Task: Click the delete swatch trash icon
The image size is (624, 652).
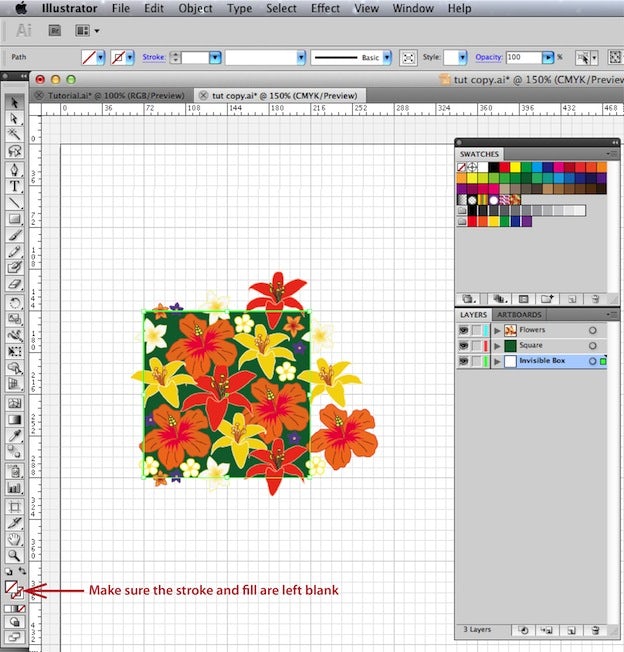Action: coord(595,298)
